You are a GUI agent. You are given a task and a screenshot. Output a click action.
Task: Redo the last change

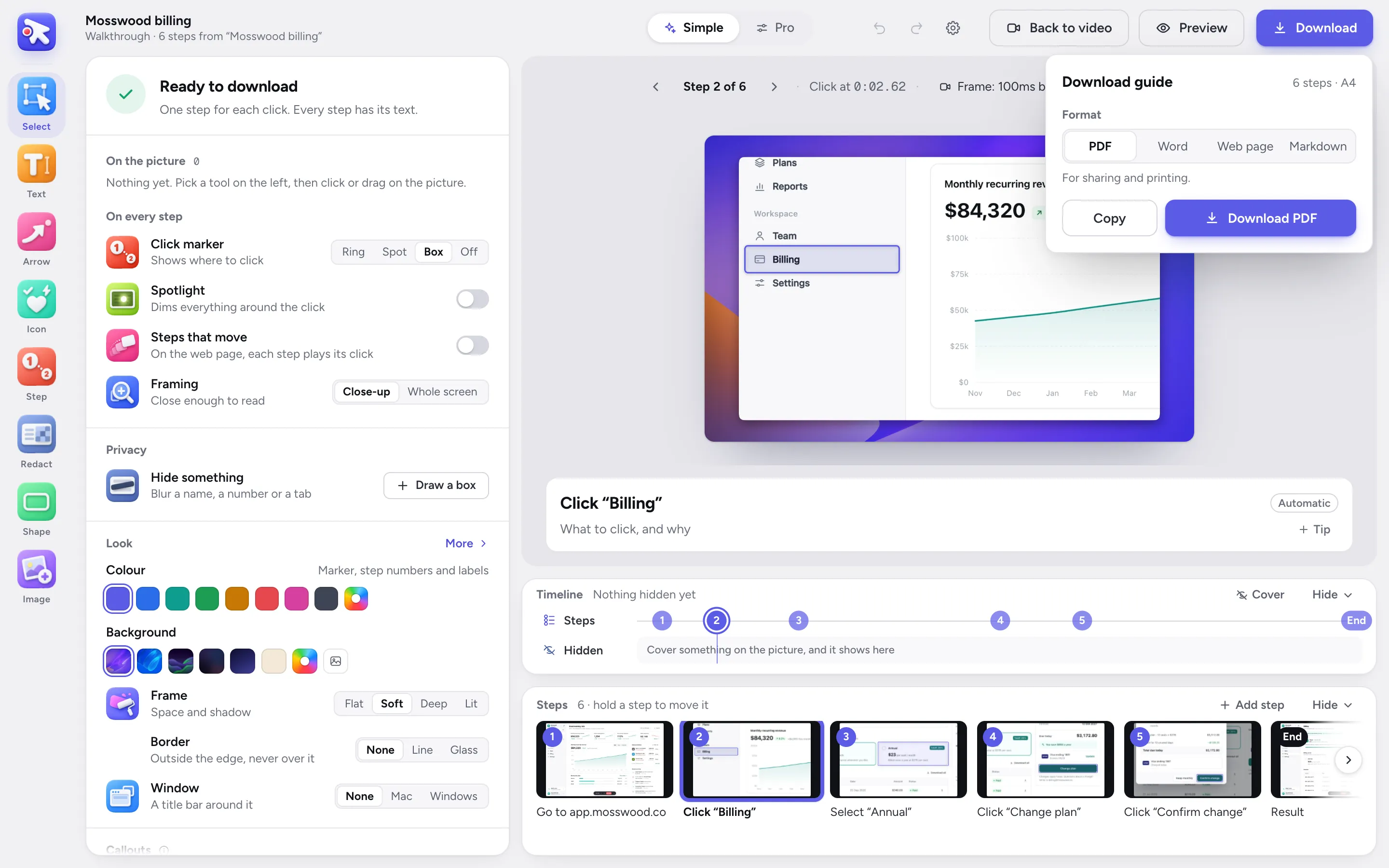pos(916,27)
